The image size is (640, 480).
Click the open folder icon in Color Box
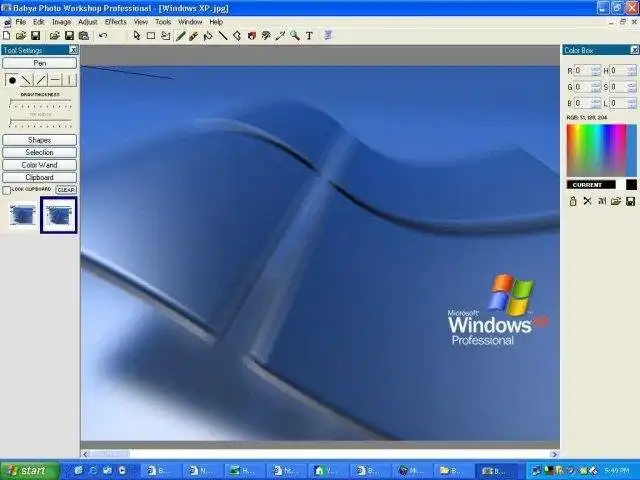(x=616, y=201)
